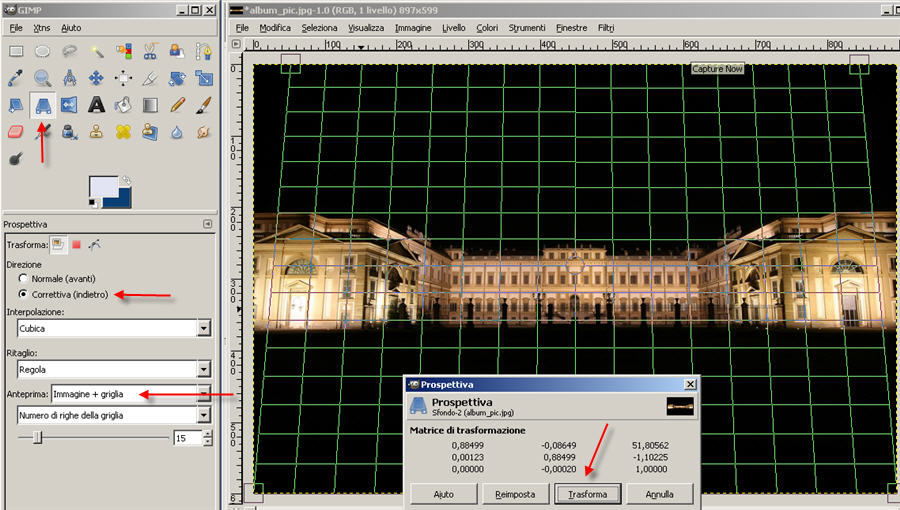Select Correttiva (indietro) direction
The height and width of the screenshot is (510, 900).
(25, 294)
